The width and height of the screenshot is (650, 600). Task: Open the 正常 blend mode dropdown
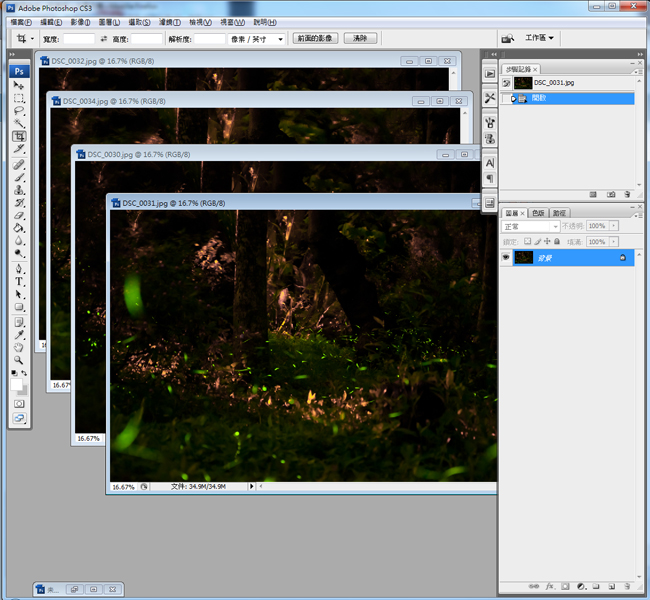(x=530, y=226)
